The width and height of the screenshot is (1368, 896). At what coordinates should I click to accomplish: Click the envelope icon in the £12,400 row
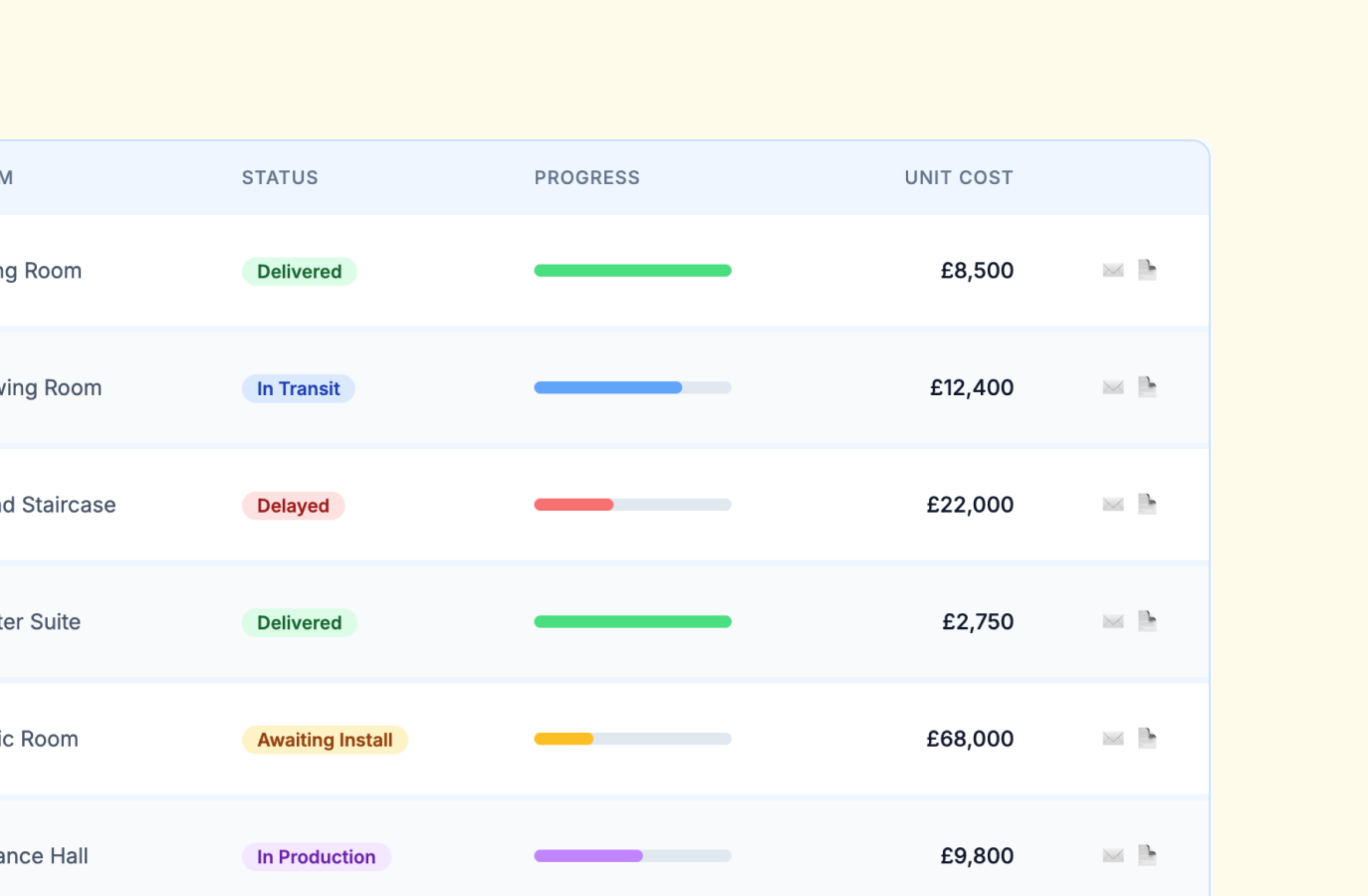(1113, 387)
